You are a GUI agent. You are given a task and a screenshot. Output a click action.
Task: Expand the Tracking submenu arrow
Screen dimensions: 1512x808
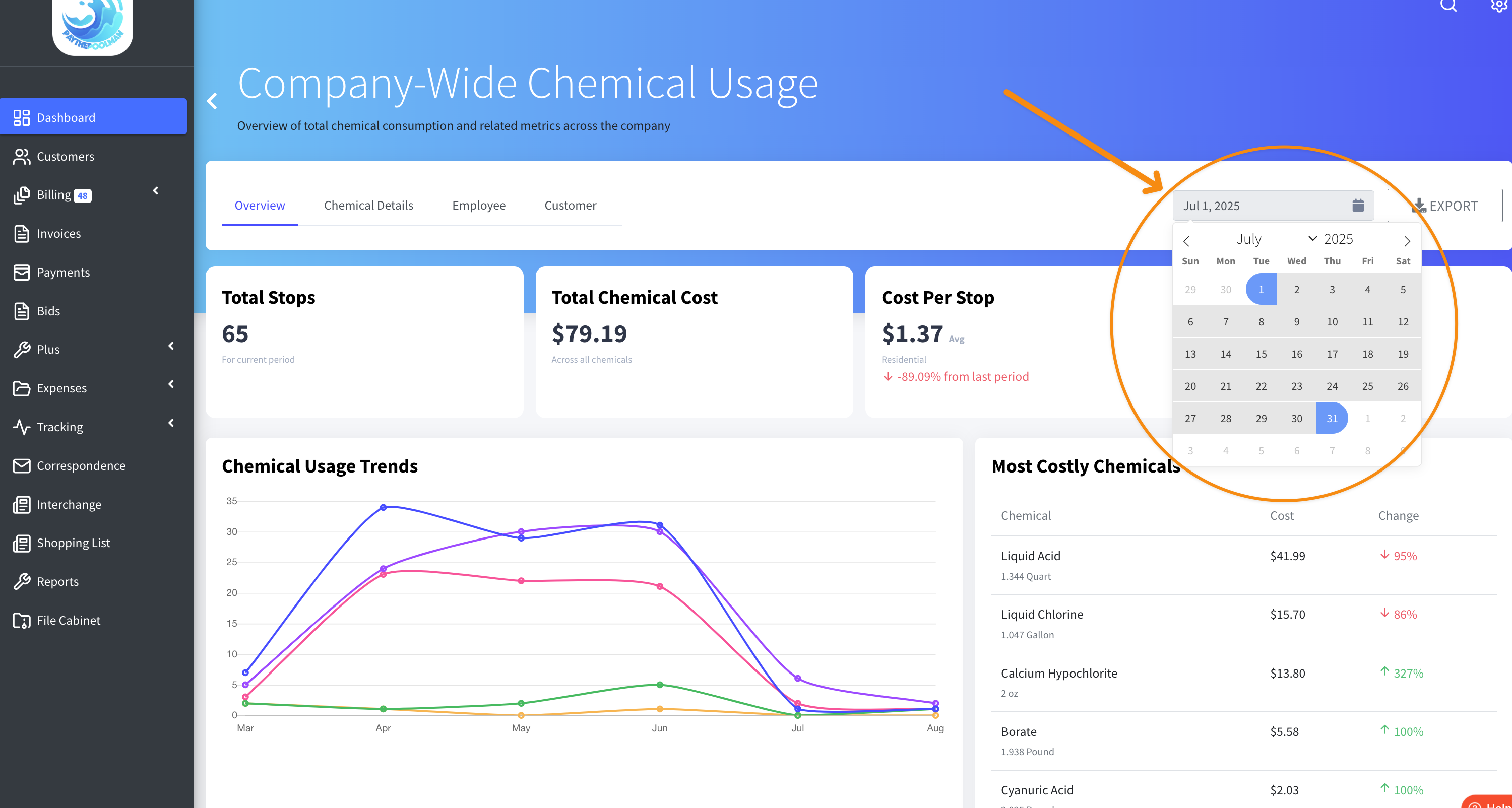(171, 423)
